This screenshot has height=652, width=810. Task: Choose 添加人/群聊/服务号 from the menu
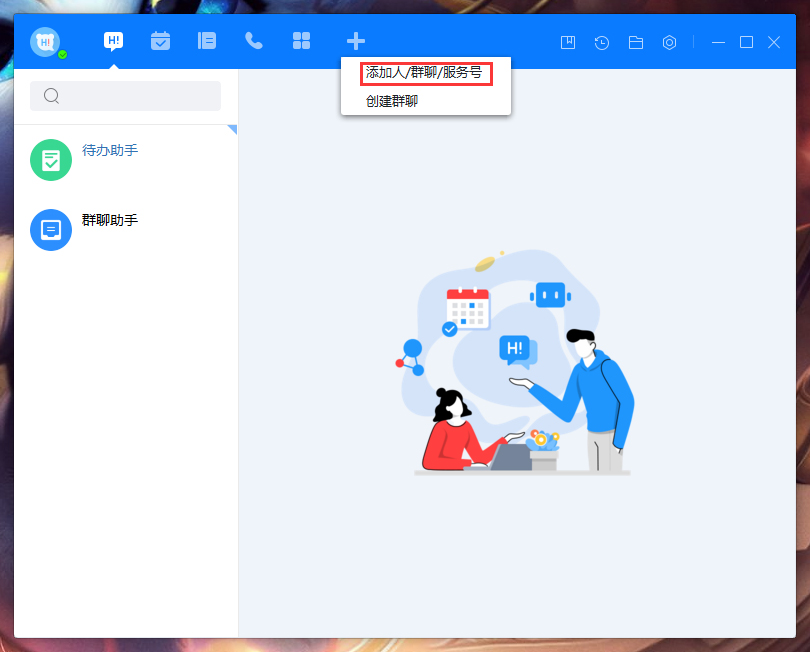425,74
